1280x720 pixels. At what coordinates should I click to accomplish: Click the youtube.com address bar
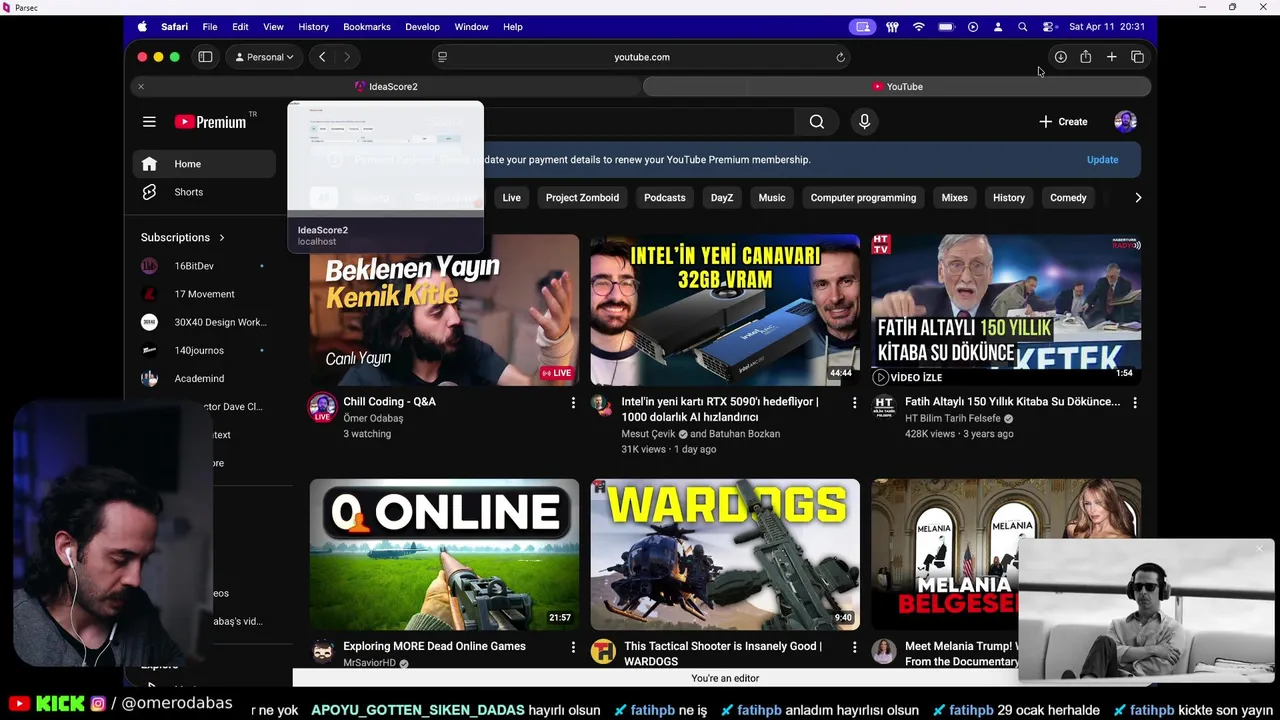tap(642, 57)
